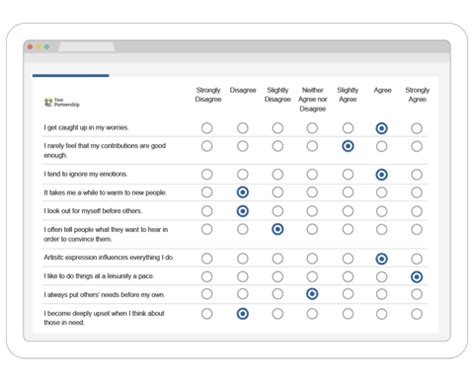
Task: Select Disagree for 'warm to new people'
Action: point(242,192)
